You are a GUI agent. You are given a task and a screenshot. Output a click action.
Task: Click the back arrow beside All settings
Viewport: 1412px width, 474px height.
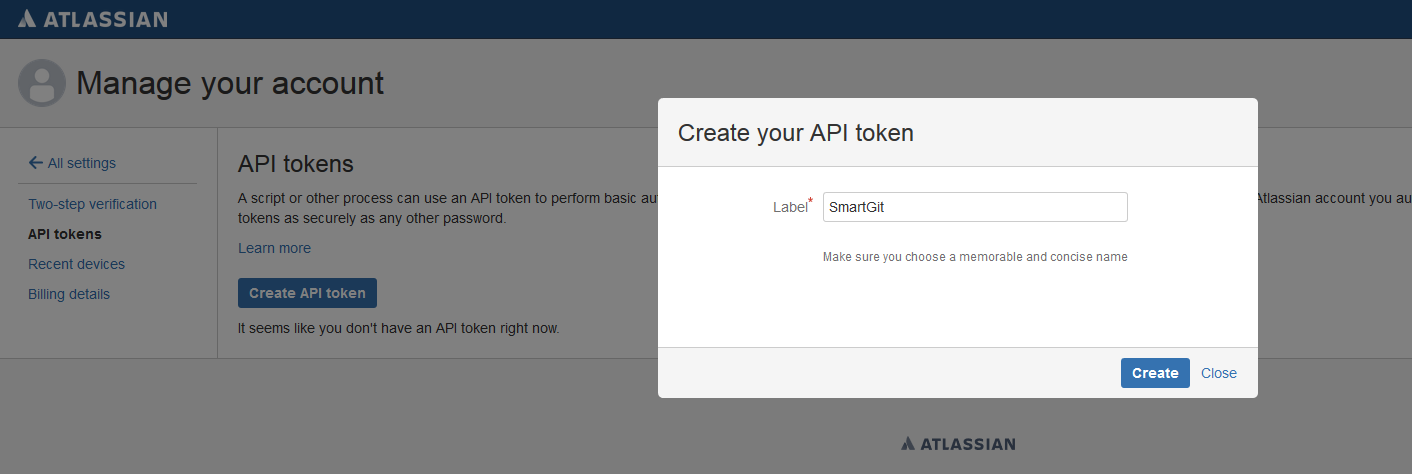click(x=35, y=163)
